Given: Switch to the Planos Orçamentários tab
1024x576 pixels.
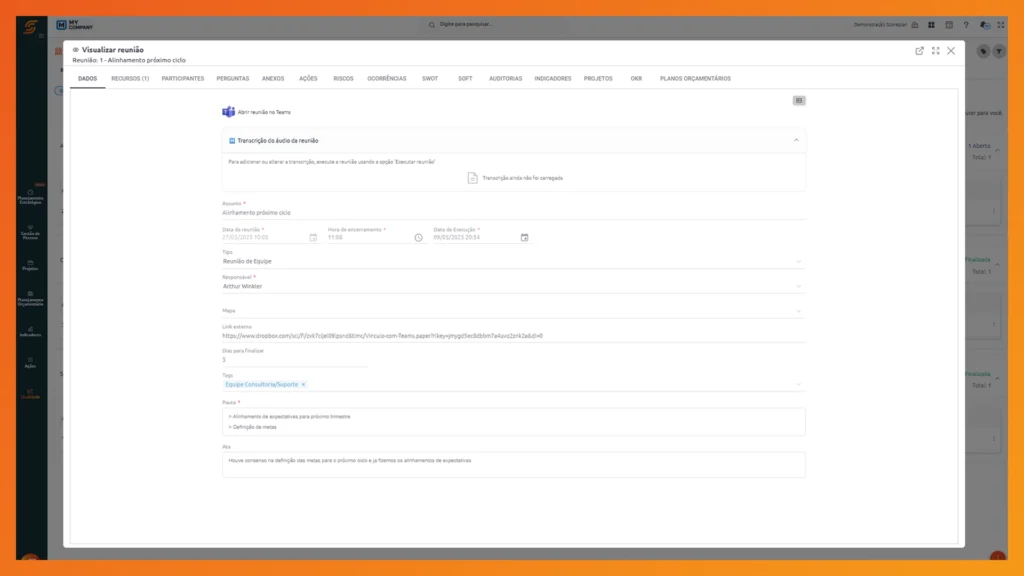Looking at the screenshot, I should tap(695, 78).
